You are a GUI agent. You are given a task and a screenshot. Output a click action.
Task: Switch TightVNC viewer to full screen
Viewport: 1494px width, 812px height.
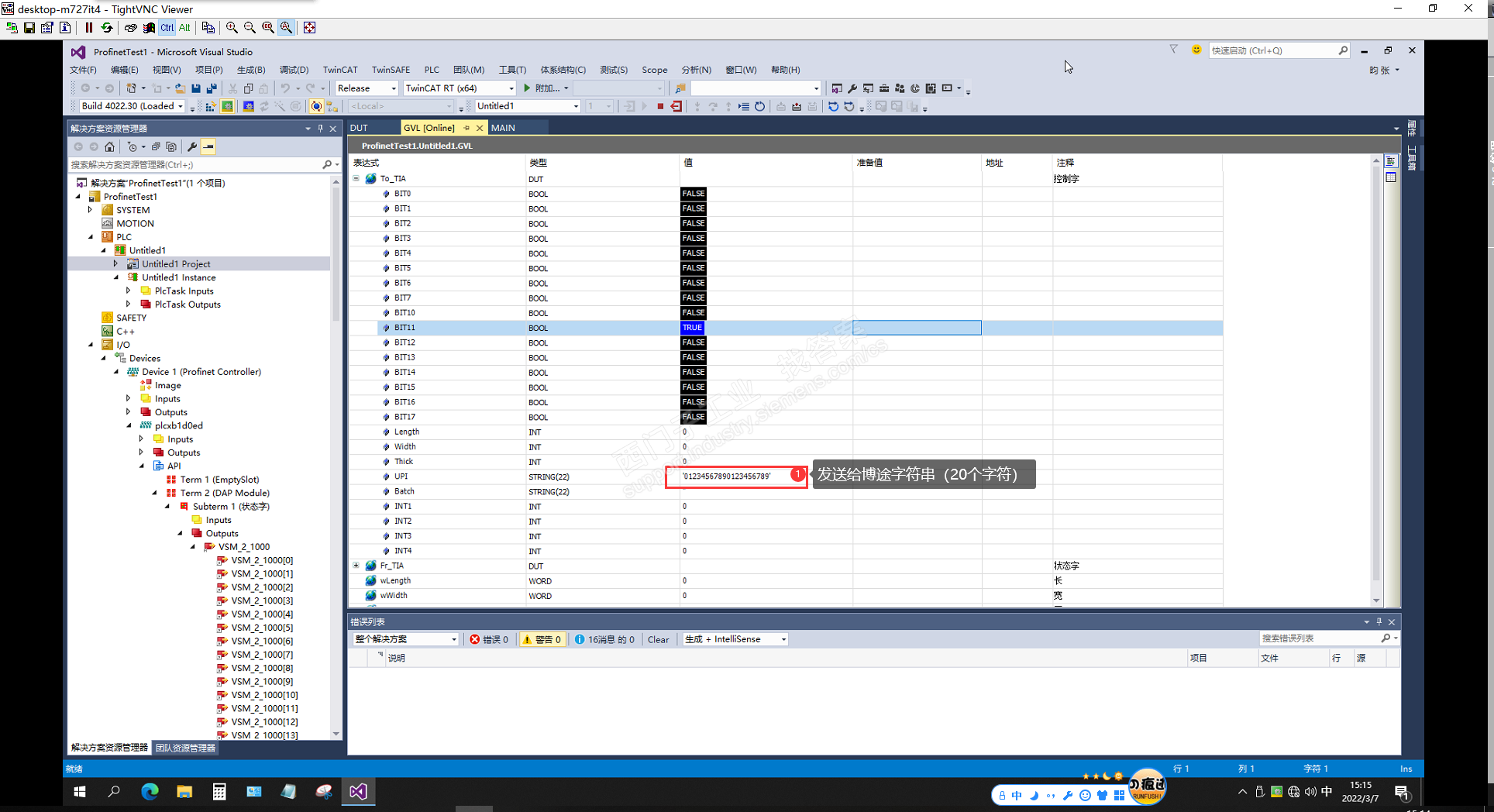point(309,28)
